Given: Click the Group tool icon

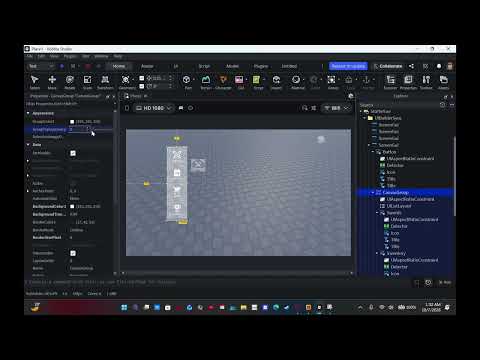Looking at the screenshot, I should (x=331, y=80).
